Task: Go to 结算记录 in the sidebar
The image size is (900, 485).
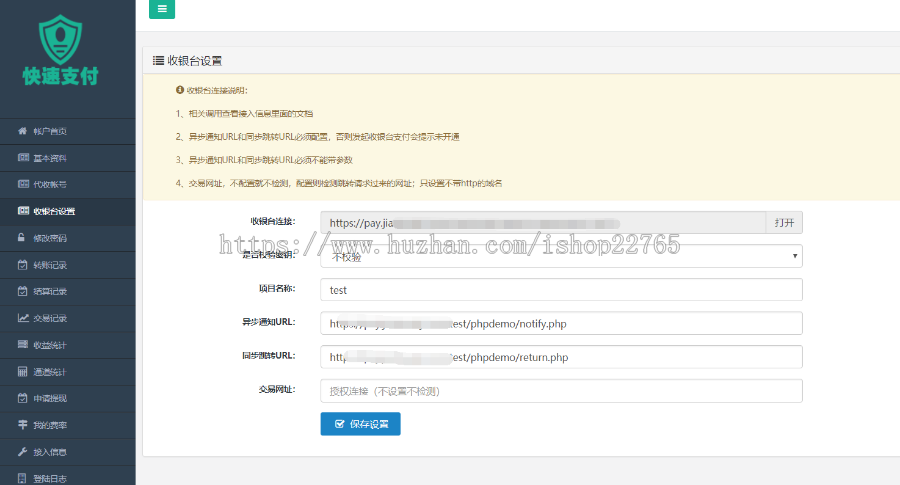Action: (x=68, y=292)
